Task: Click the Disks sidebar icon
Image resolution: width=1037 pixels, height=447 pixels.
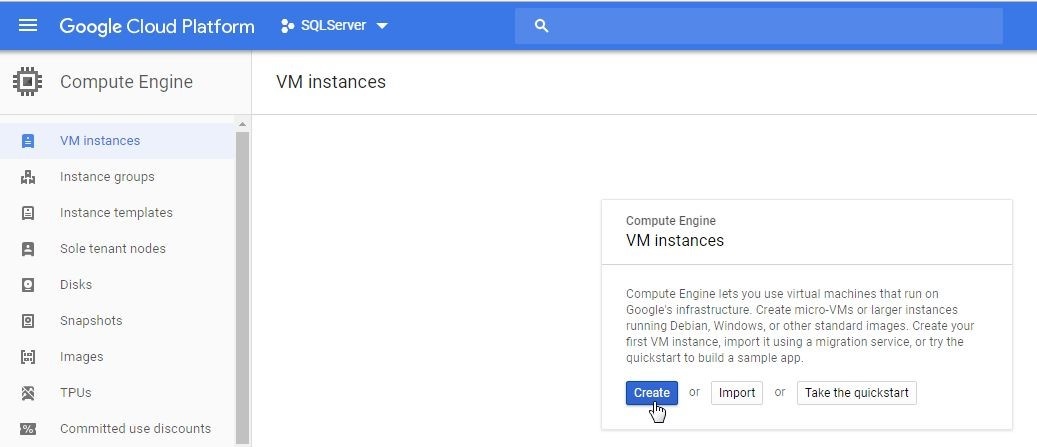Action: pos(28,285)
